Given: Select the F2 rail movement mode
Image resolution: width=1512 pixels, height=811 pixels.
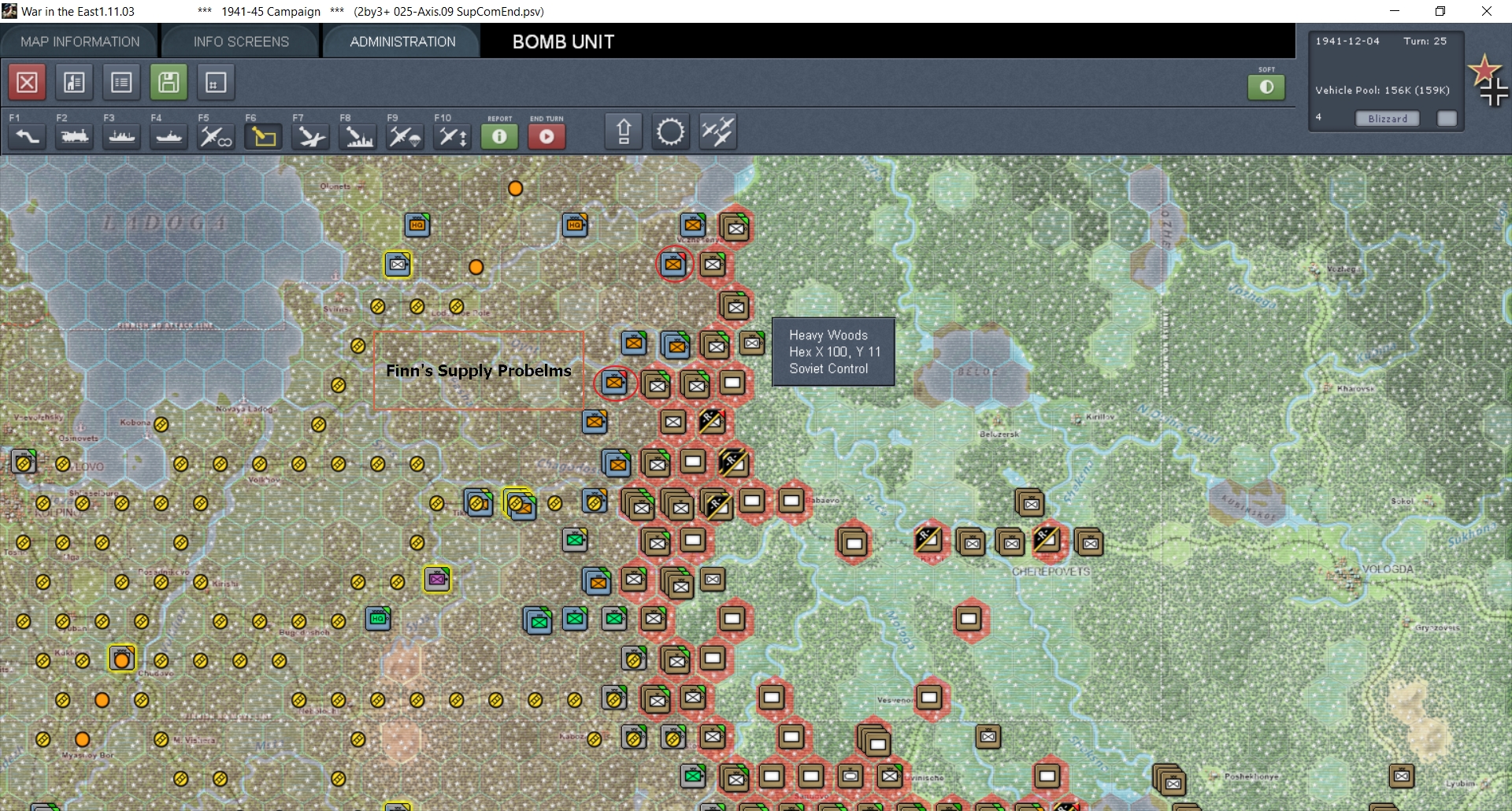Looking at the screenshot, I should [75, 136].
